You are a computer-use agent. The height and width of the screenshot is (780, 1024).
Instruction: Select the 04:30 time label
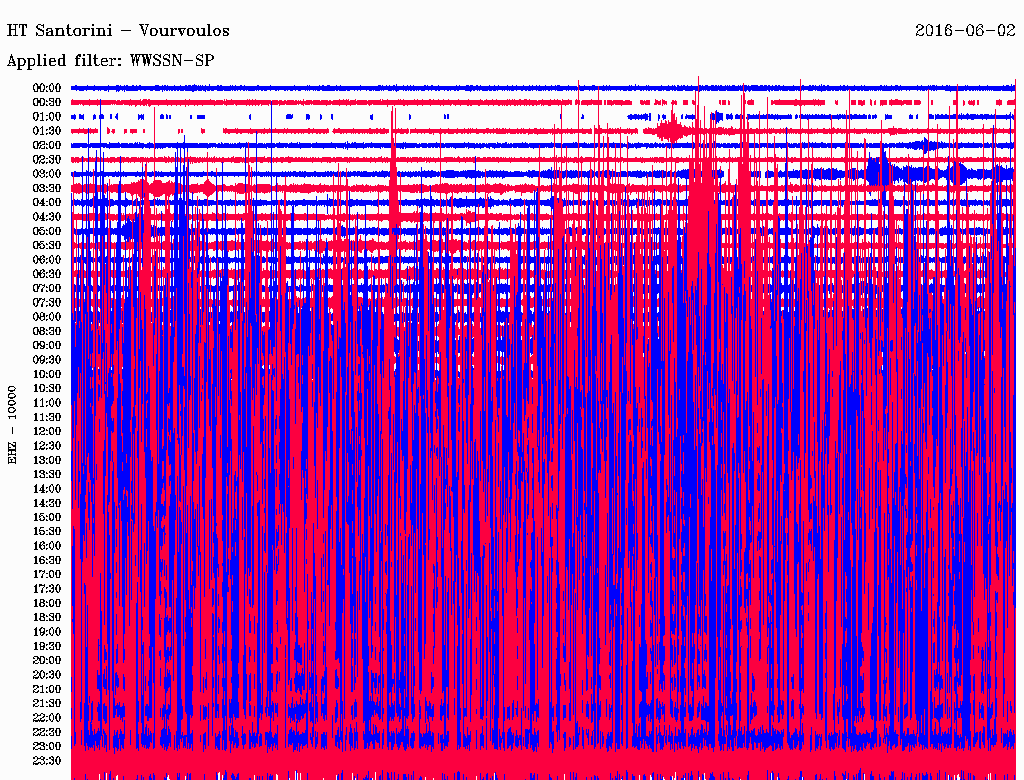(x=47, y=216)
